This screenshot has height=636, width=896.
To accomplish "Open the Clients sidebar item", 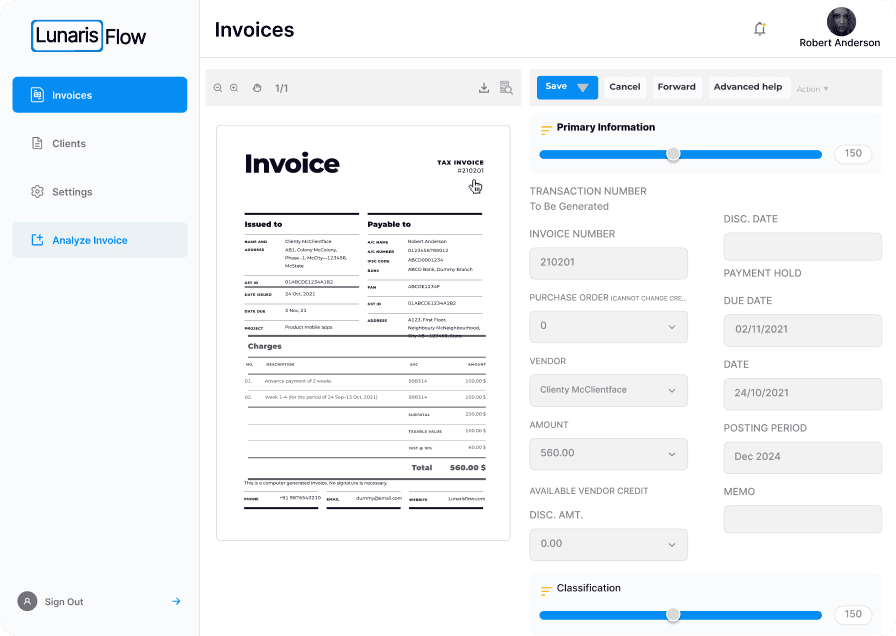I will [x=99, y=143].
